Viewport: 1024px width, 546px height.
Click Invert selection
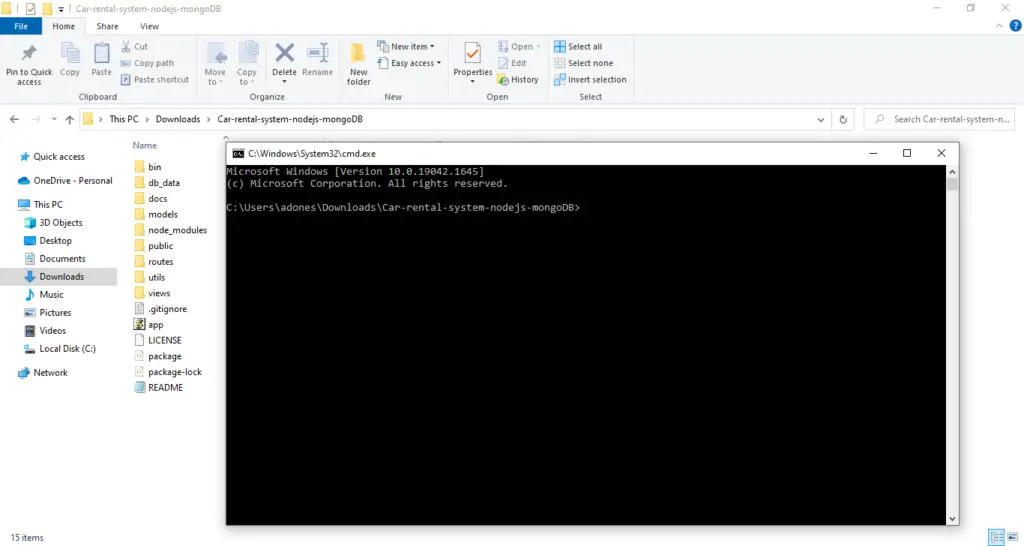pyautogui.click(x=590, y=80)
